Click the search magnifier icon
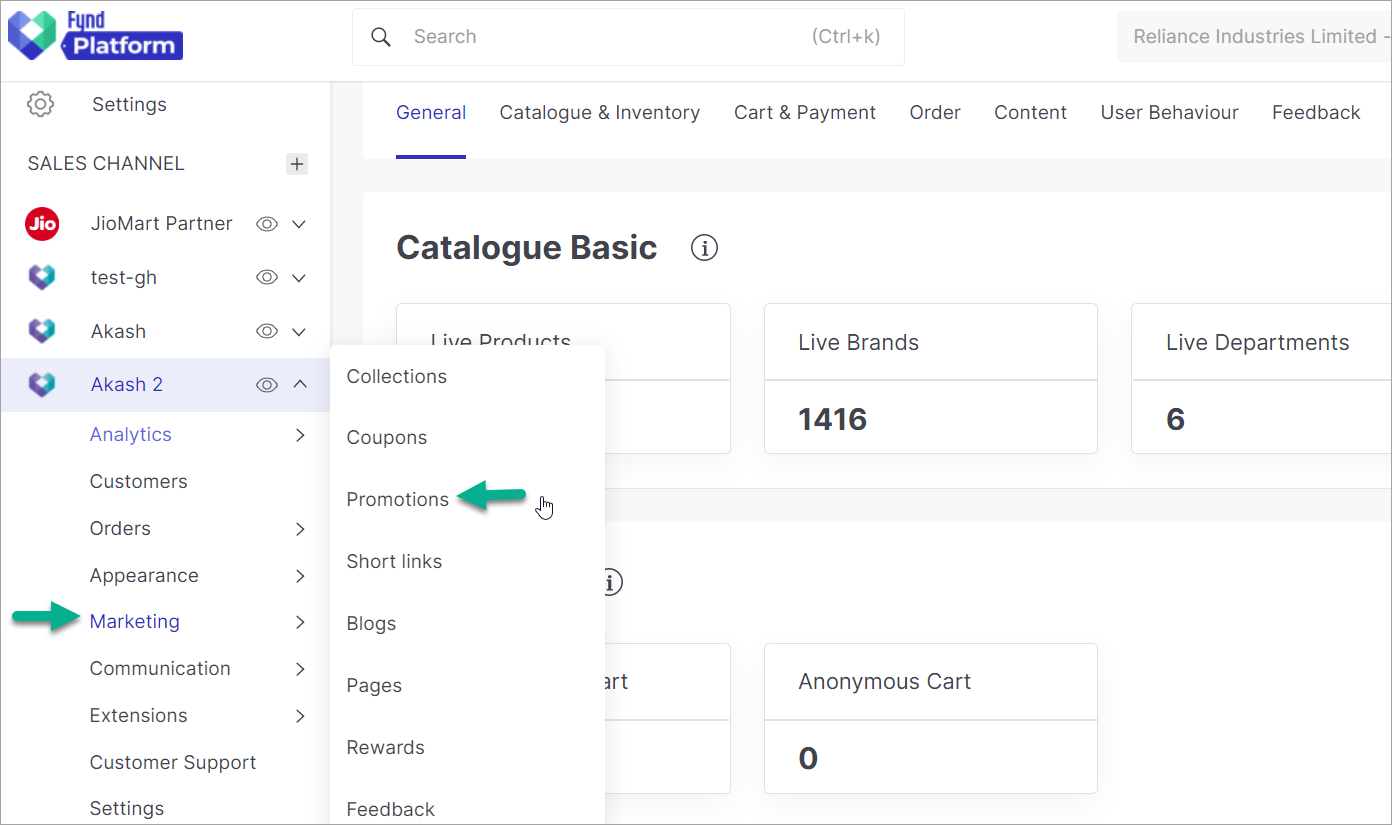The image size is (1392, 825). (x=380, y=37)
